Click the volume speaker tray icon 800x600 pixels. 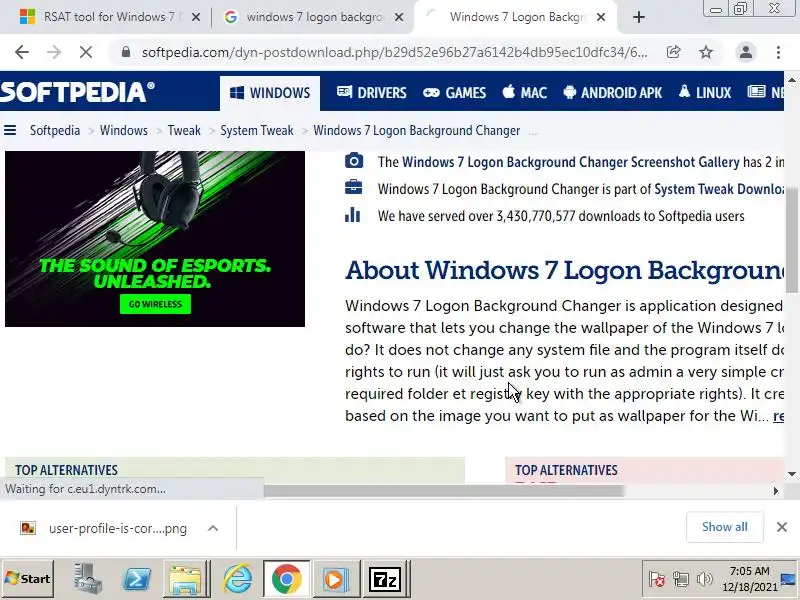pos(705,579)
